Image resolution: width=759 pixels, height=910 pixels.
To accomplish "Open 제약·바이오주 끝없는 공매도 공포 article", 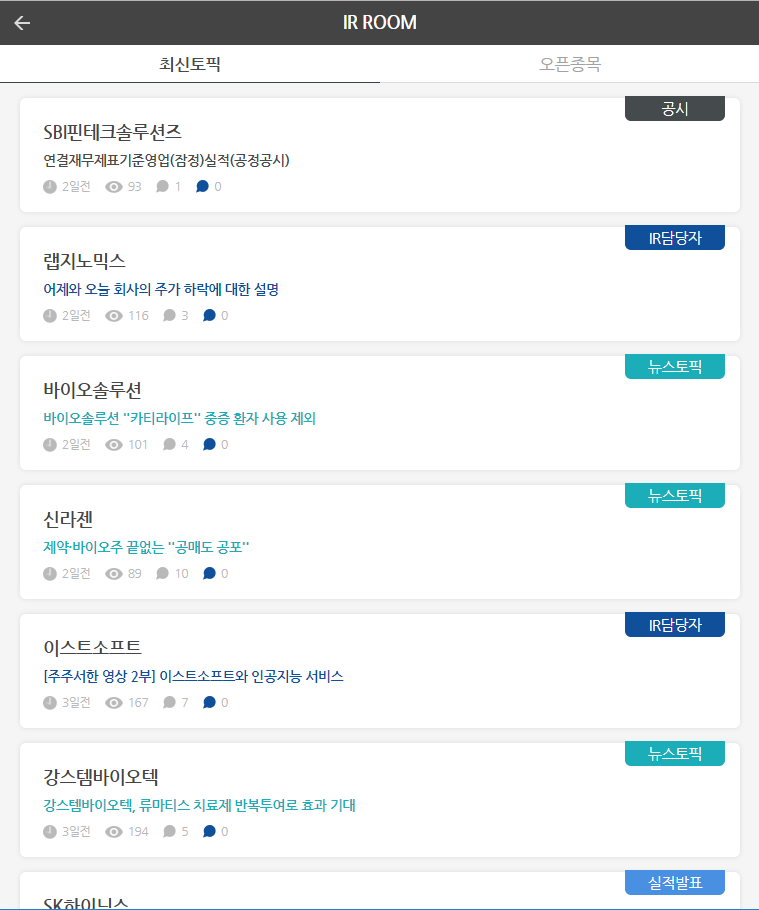I will click(146, 548).
